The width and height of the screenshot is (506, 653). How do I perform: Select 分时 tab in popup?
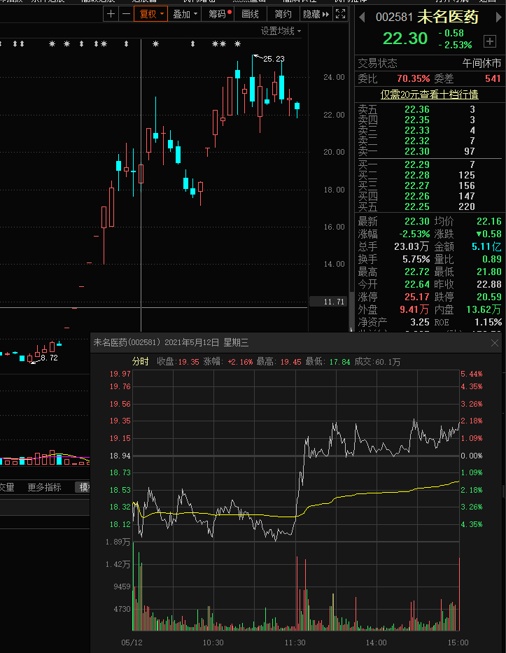(x=140, y=361)
